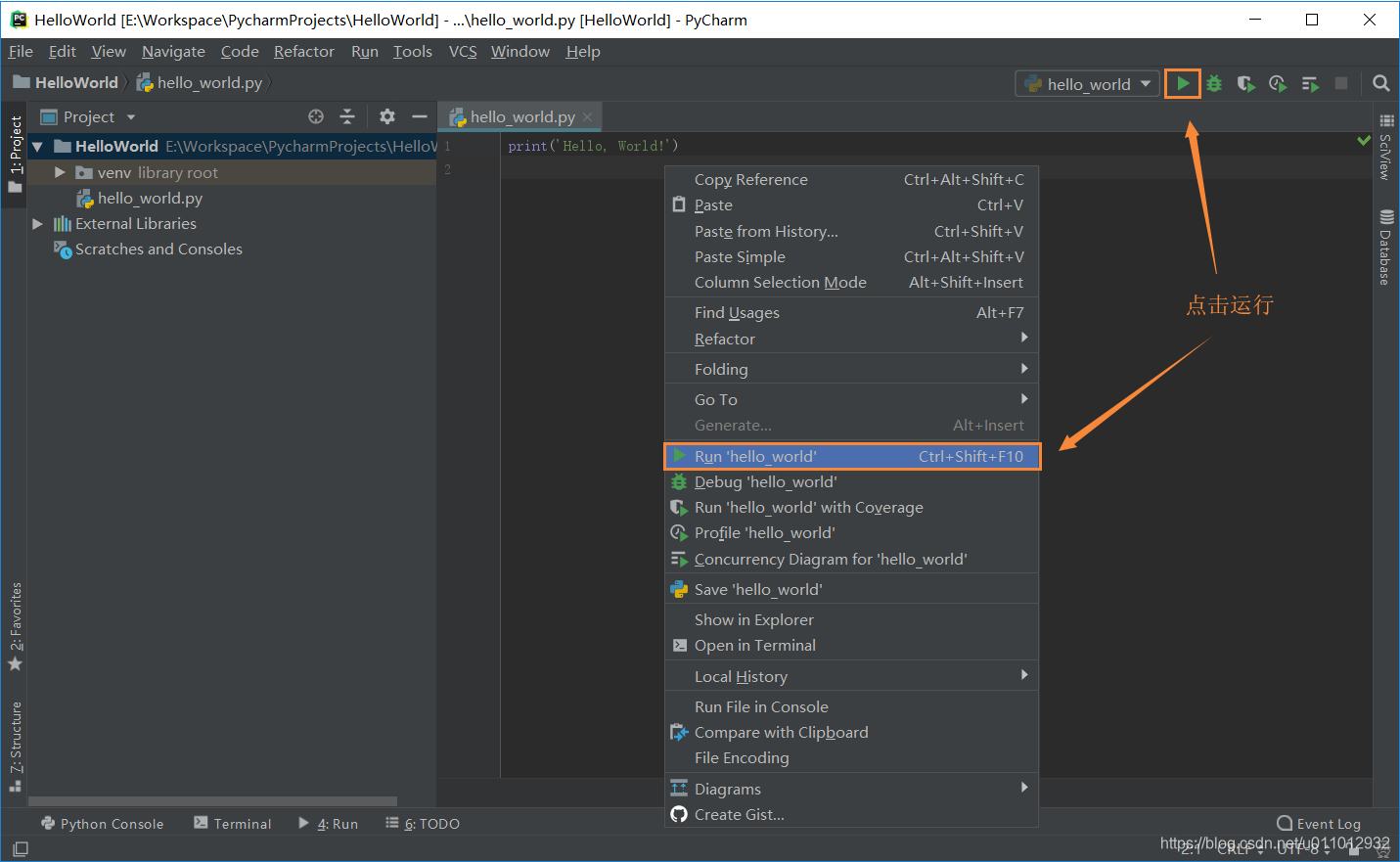
Task: Select Create Gist
Action: [851, 814]
